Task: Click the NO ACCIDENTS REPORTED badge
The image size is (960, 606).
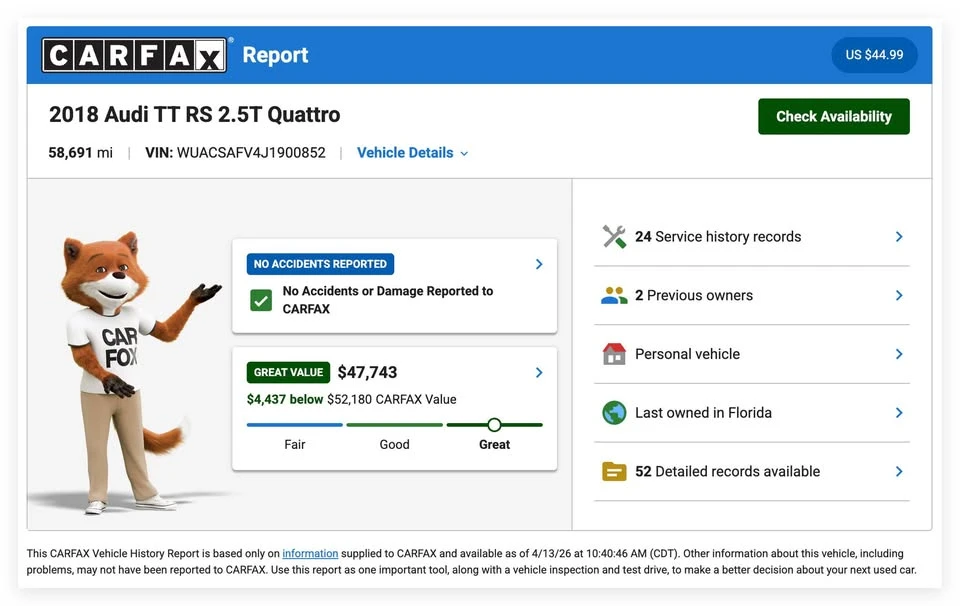Action: pos(320,264)
